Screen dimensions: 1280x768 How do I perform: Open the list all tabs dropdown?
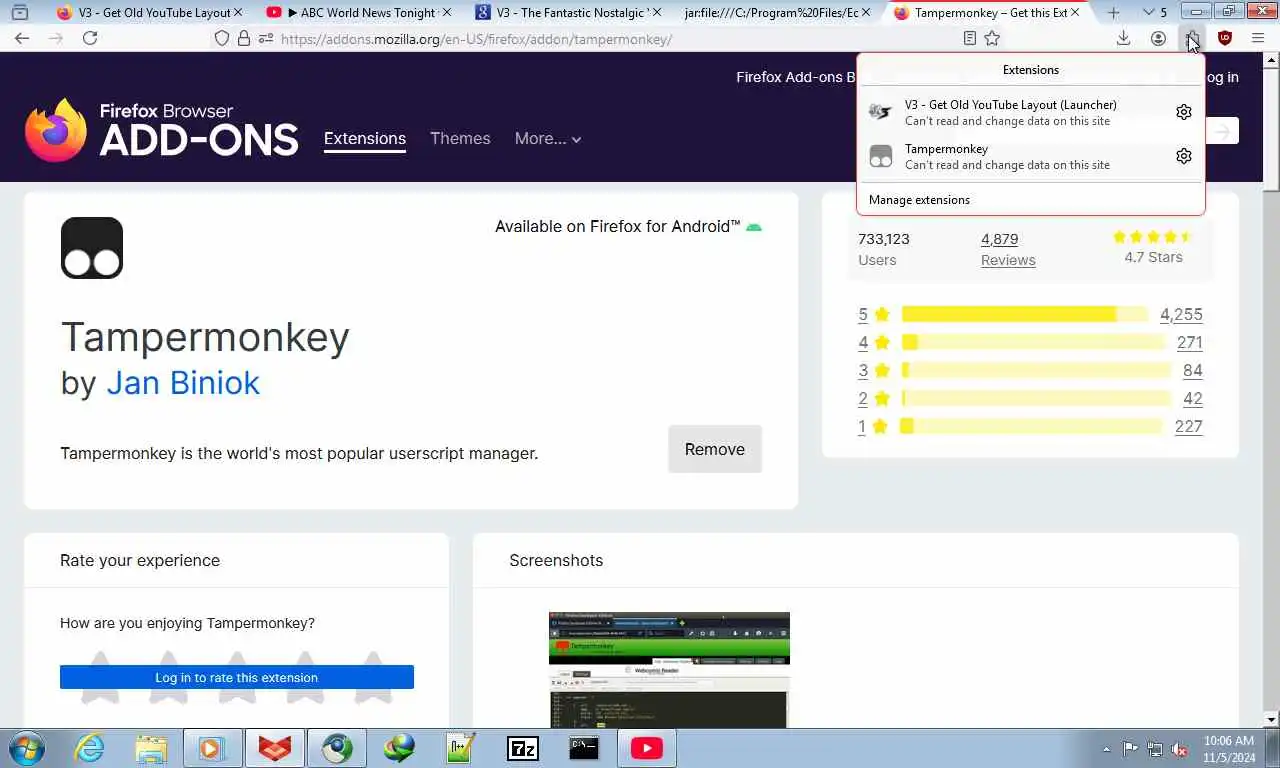click(x=1155, y=13)
